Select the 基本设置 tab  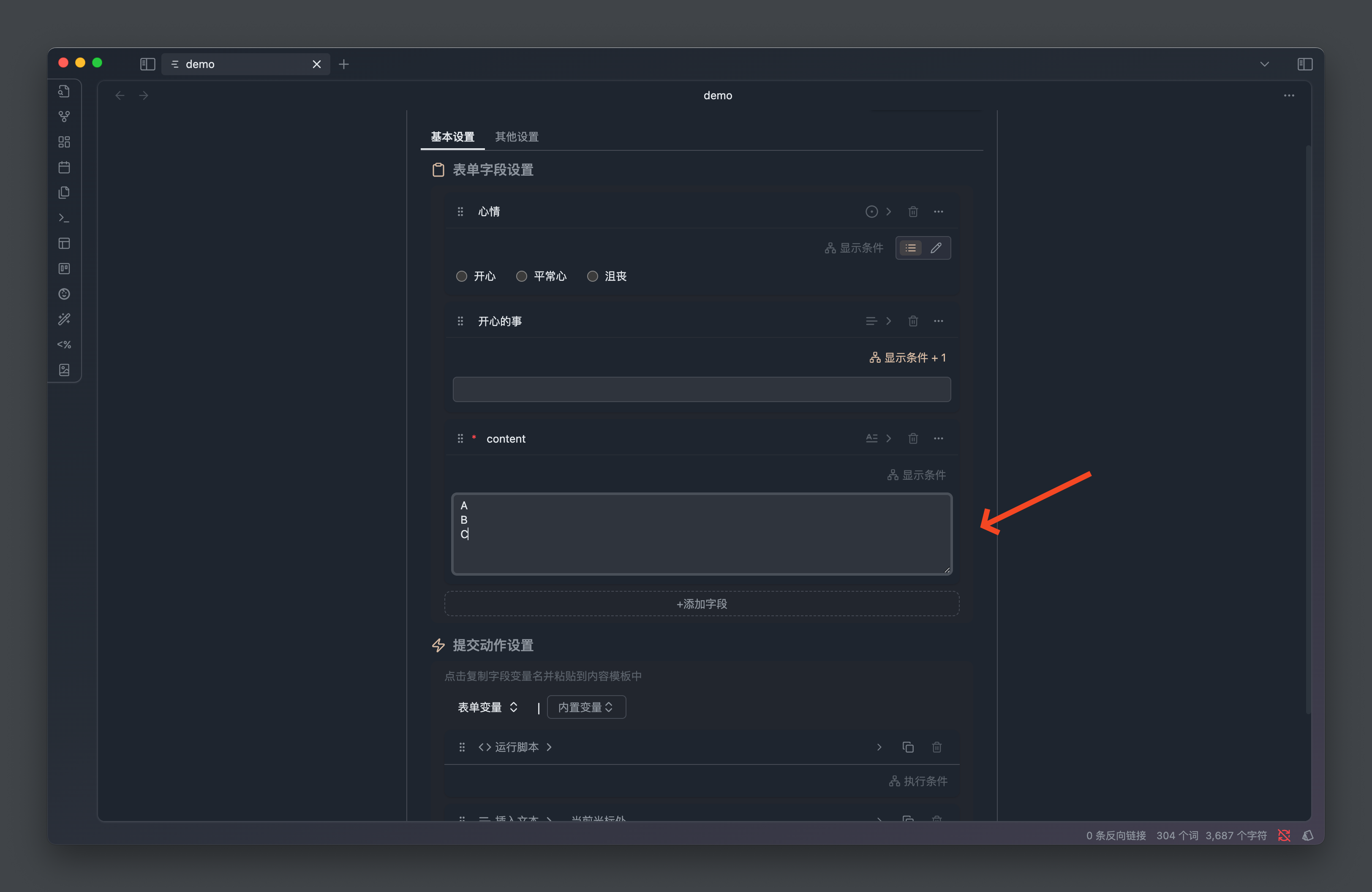452,136
